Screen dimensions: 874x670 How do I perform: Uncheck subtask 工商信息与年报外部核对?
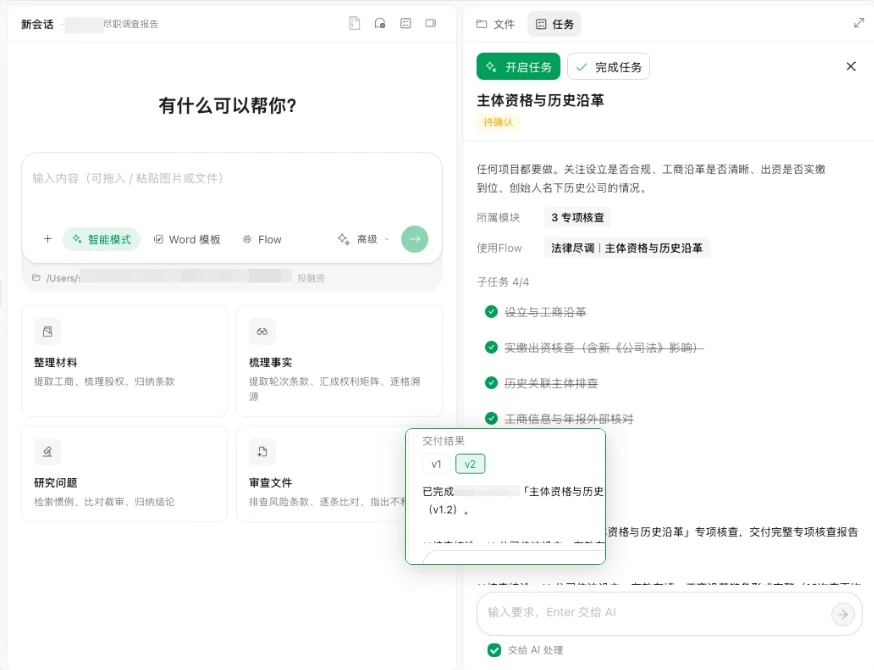[x=491, y=419]
